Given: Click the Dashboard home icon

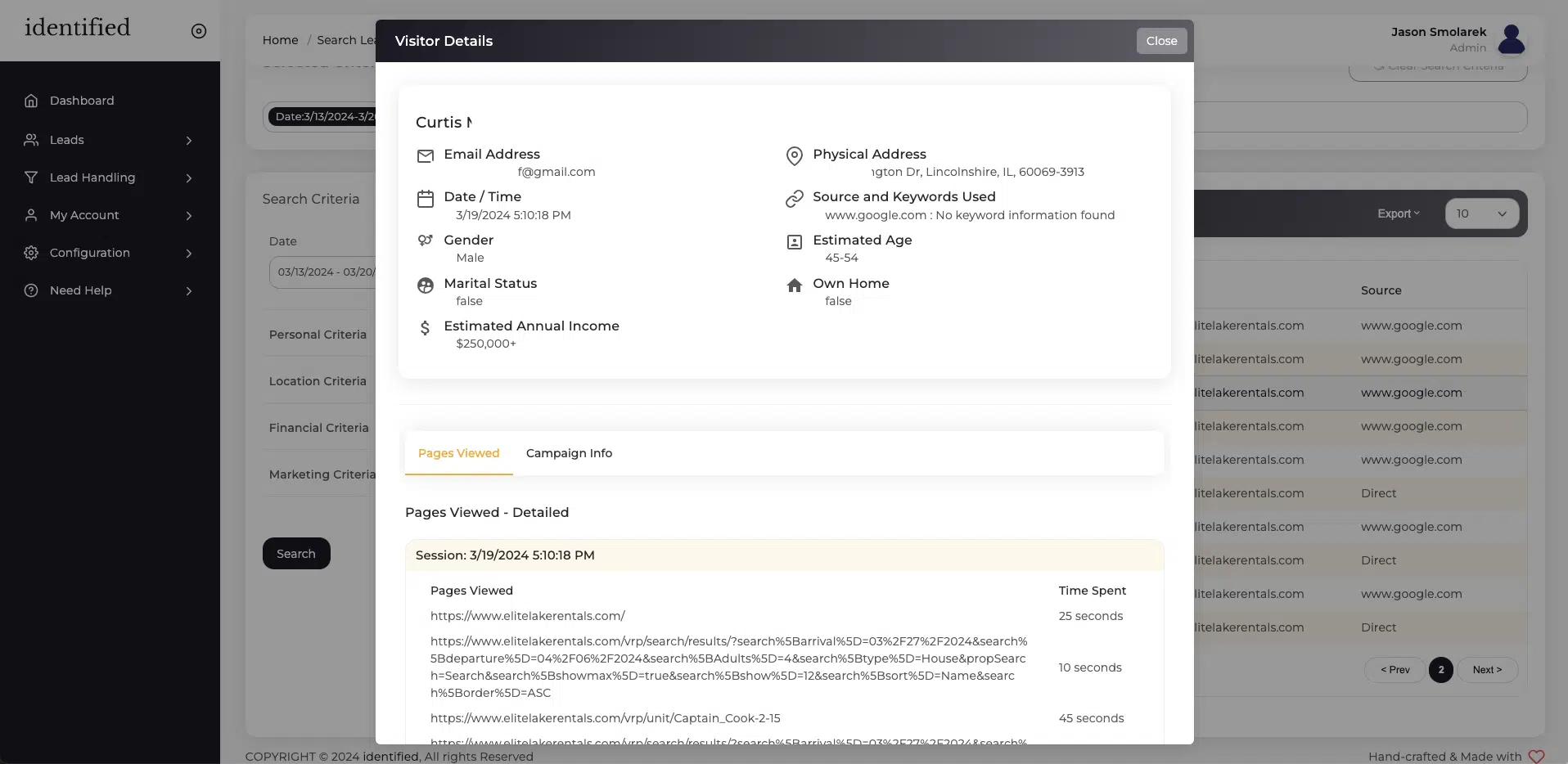Looking at the screenshot, I should click(31, 101).
